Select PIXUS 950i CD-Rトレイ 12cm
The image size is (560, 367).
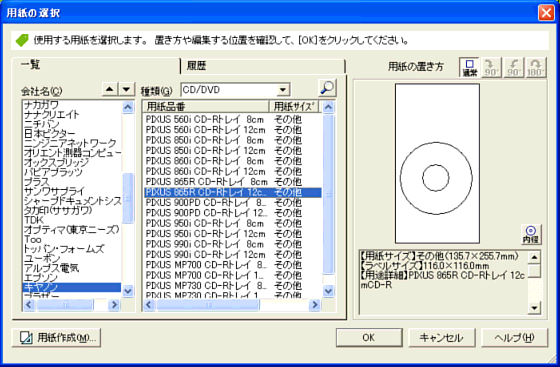pyautogui.click(x=233, y=234)
